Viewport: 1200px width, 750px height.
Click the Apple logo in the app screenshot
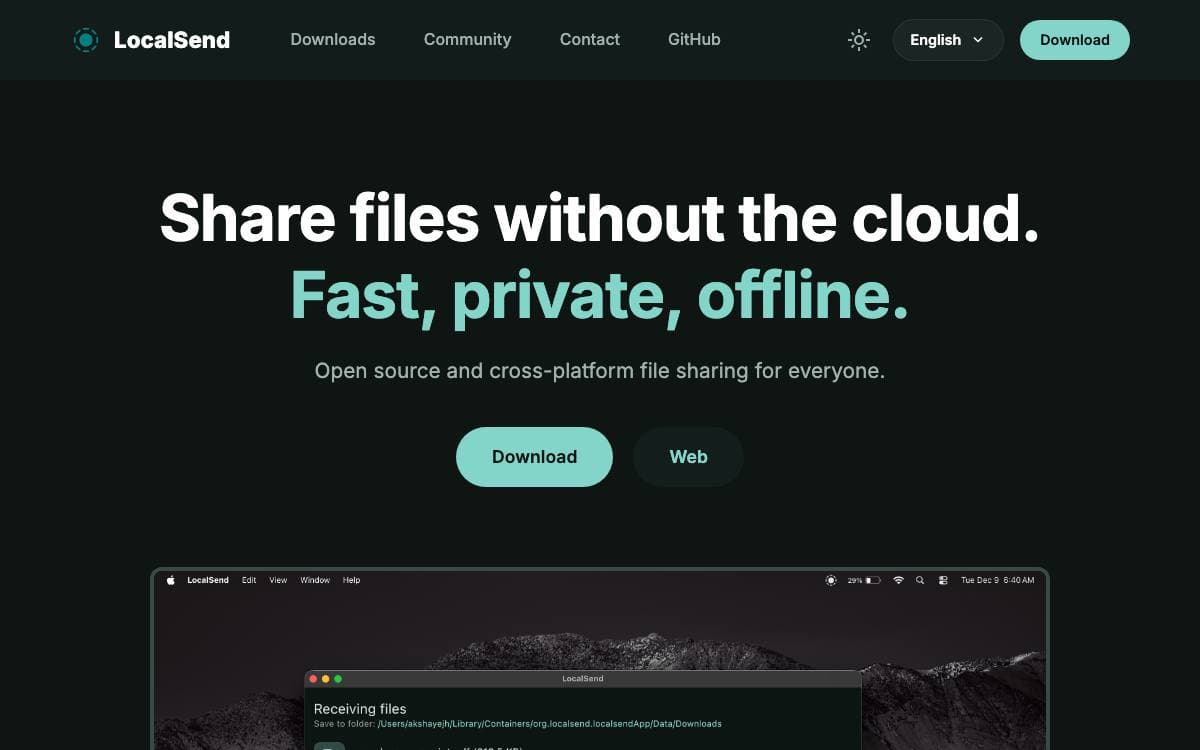pos(170,580)
